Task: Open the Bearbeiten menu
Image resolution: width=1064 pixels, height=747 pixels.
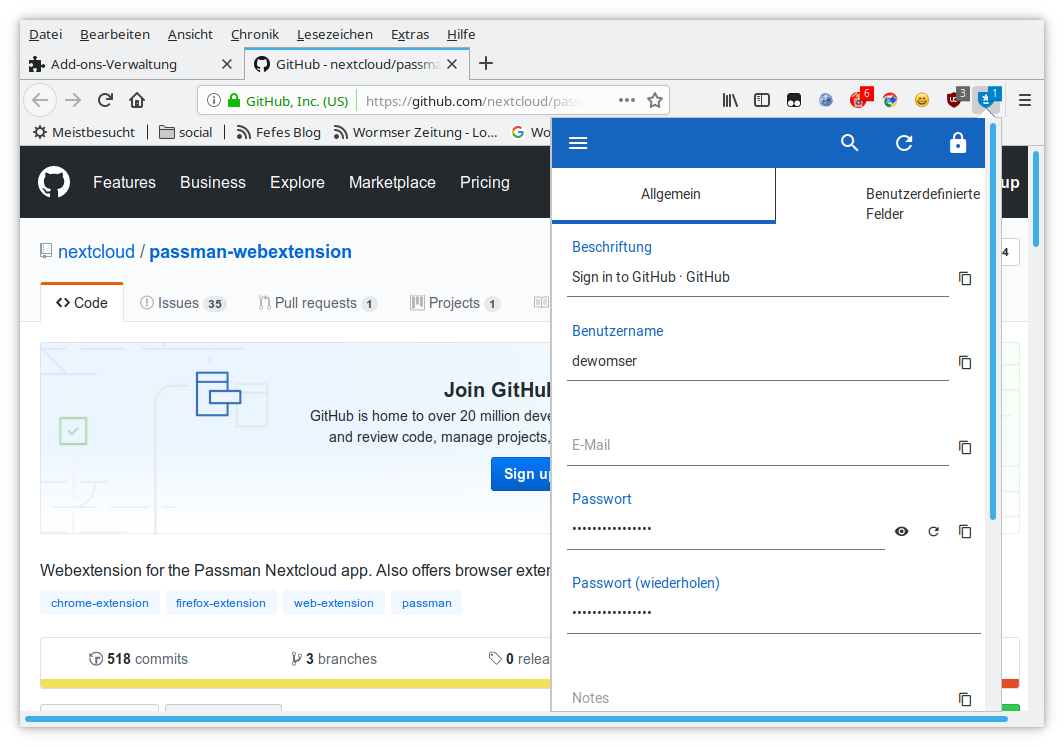Action: click(115, 35)
